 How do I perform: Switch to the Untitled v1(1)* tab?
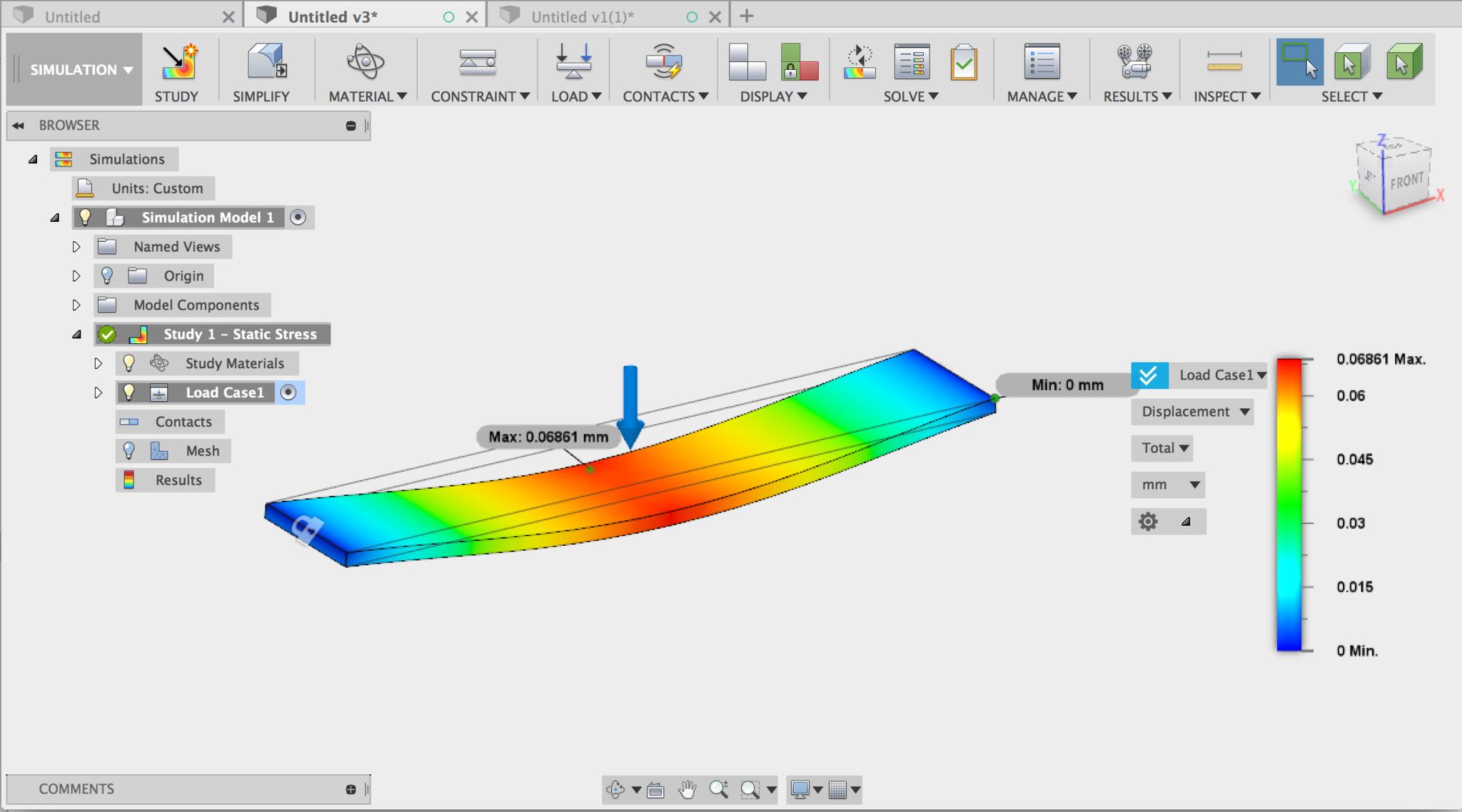point(582,16)
